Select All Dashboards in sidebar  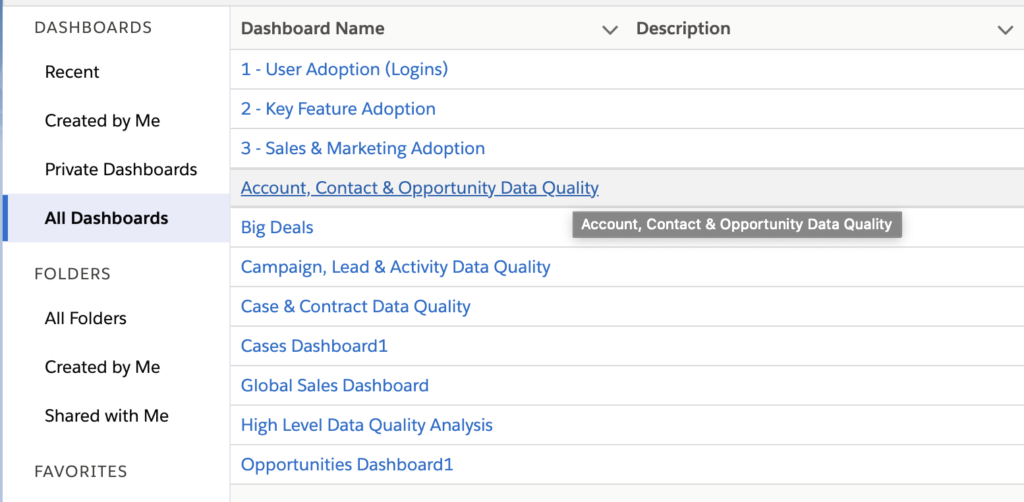(x=106, y=218)
